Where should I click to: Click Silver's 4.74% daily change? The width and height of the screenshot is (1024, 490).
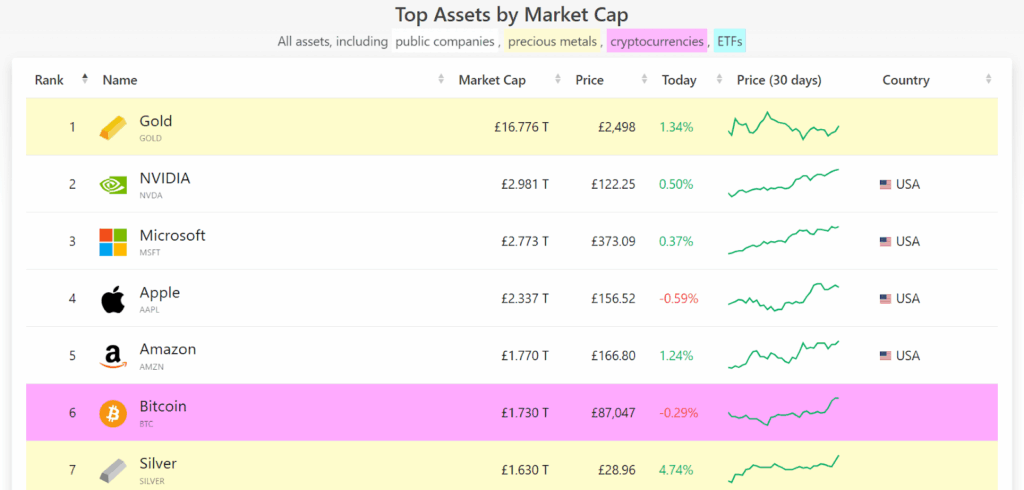pos(676,470)
